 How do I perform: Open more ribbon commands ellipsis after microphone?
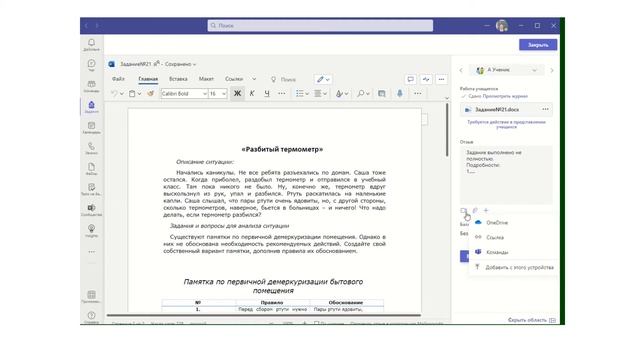[418, 93]
